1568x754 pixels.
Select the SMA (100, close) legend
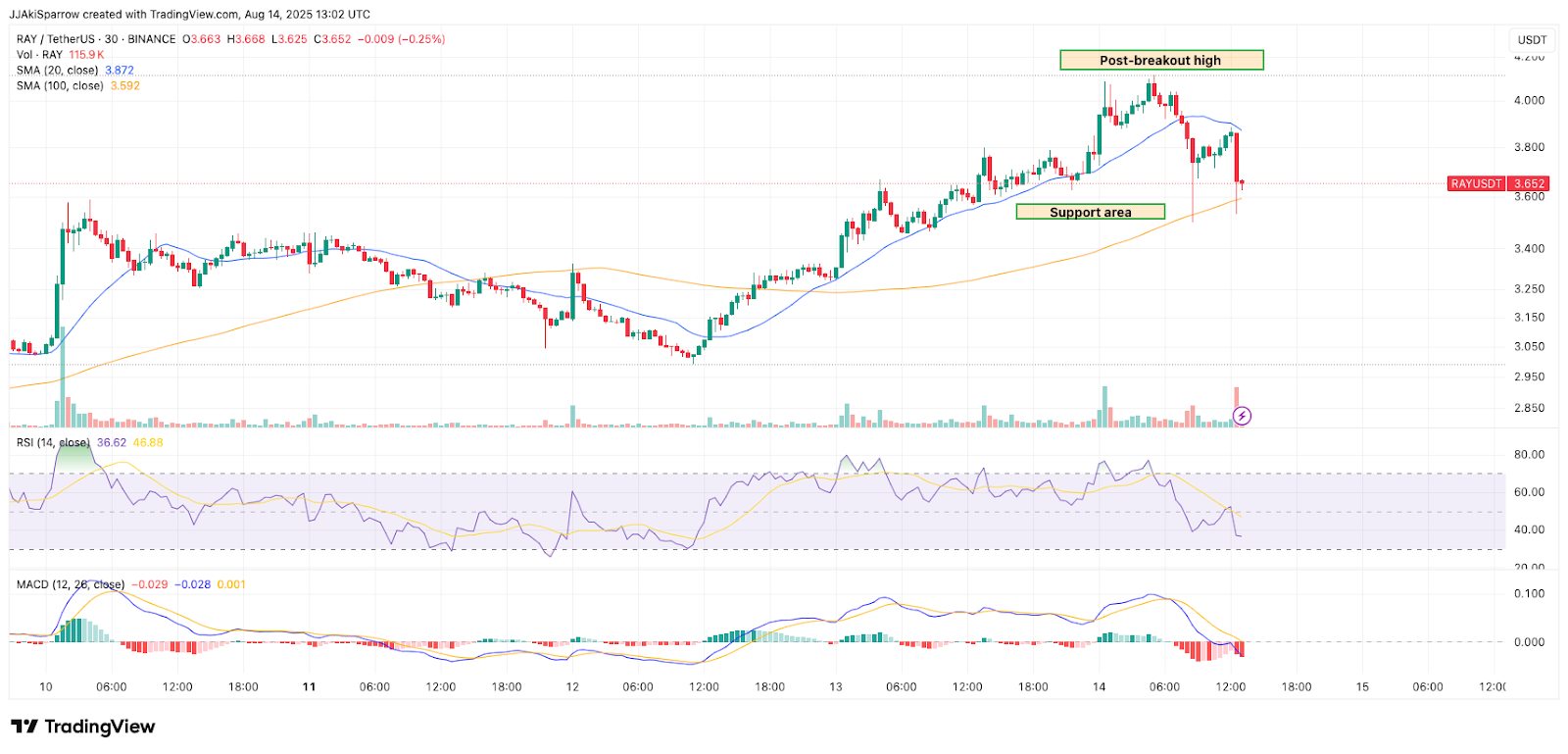(x=60, y=86)
